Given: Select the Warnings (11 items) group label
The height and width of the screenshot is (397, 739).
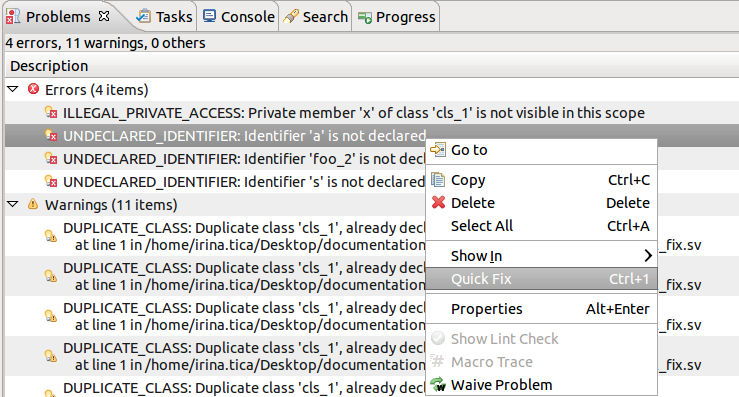Looking at the screenshot, I should click(x=111, y=205).
